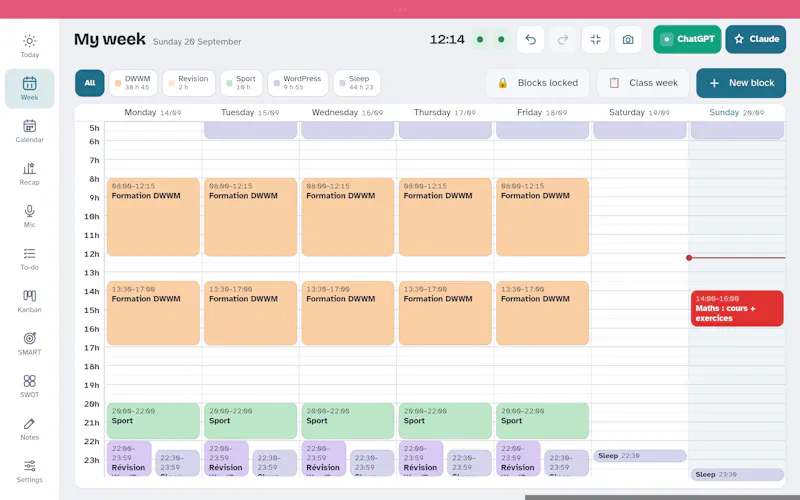Open the SMART goals section
The image size is (800, 500).
click(x=30, y=343)
